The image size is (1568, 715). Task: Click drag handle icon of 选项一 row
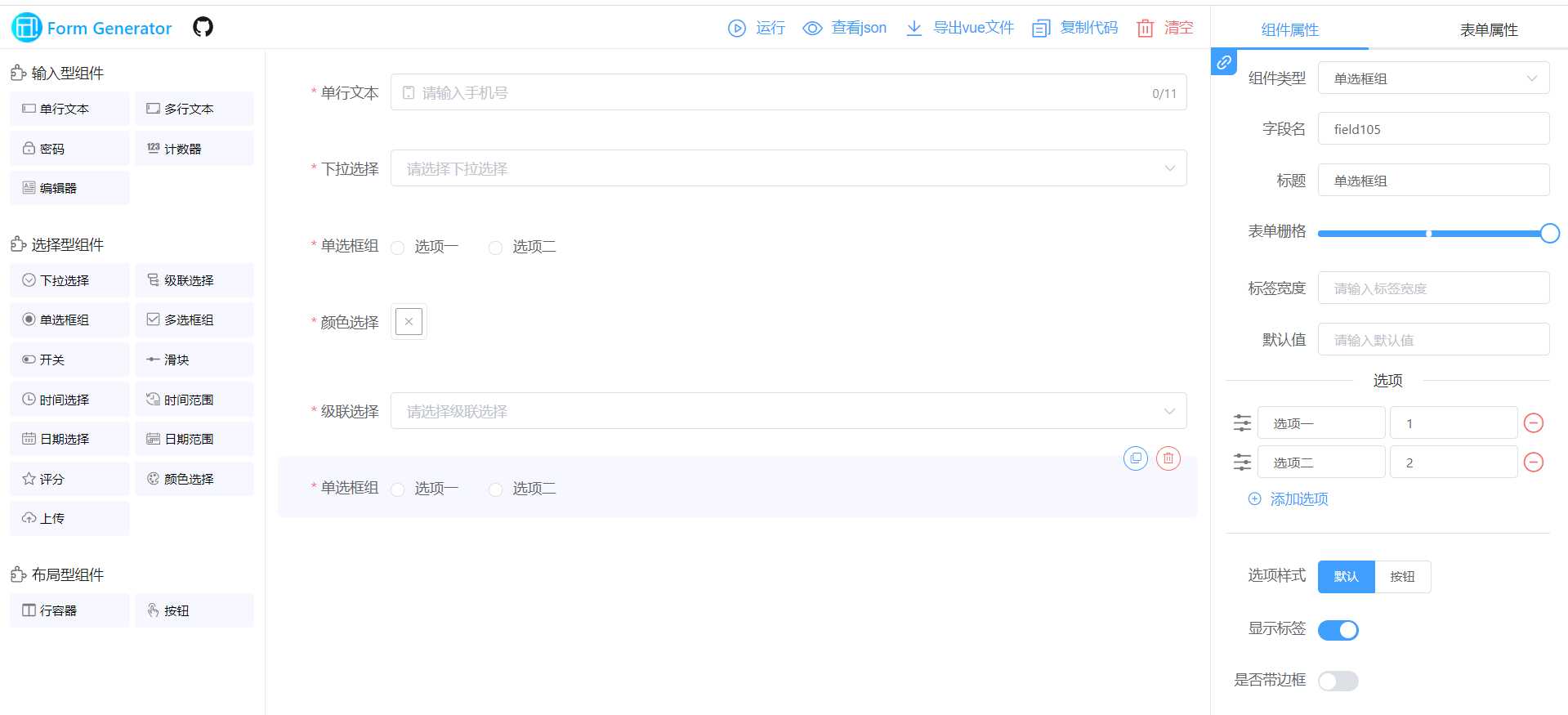[x=1242, y=423]
